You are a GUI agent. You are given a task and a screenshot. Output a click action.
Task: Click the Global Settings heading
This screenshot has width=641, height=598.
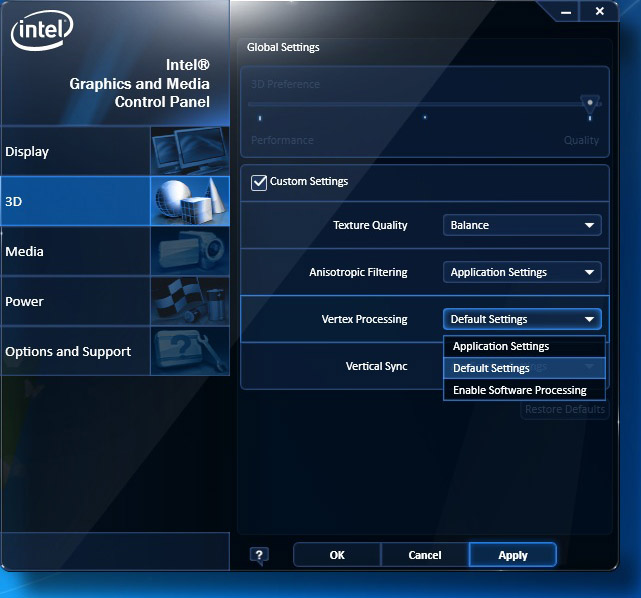283,47
